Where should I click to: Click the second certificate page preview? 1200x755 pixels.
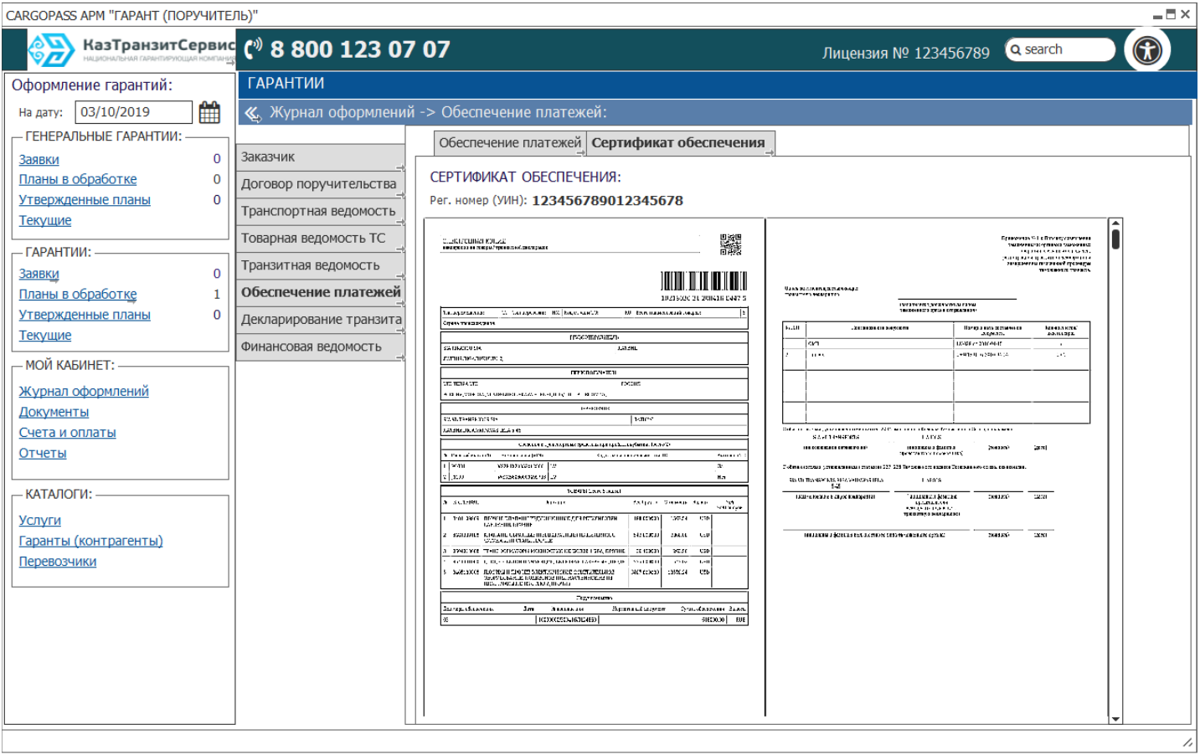(937, 467)
